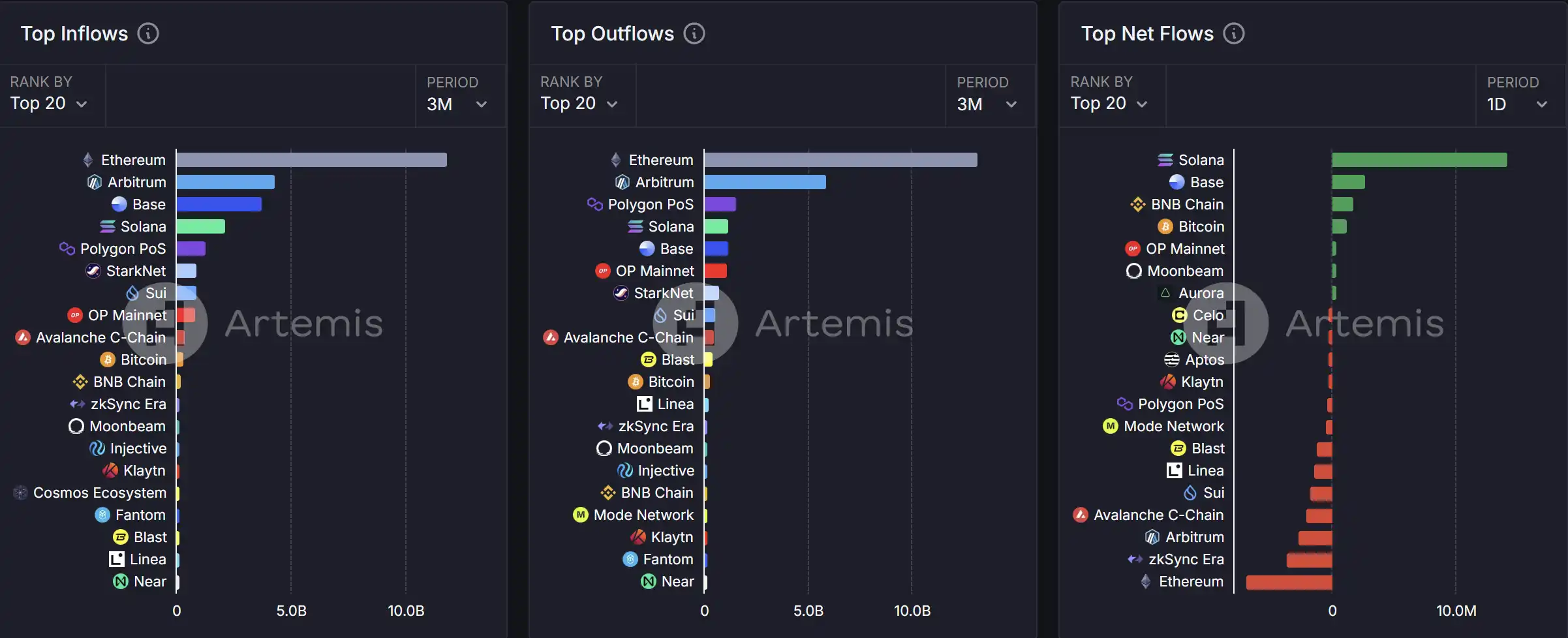This screenshot has height=638, width=1568.
Task: Open the Period 3M dropdown in Top Inflows
Action: [457, 104]
